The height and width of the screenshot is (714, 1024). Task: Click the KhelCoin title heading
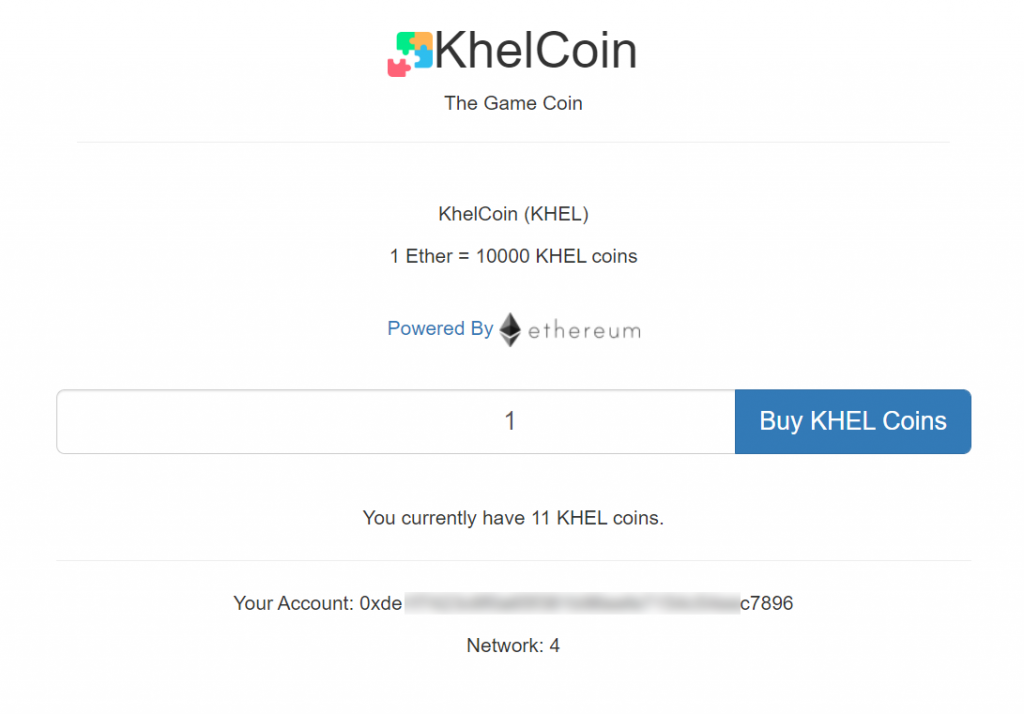coord(536,50)
